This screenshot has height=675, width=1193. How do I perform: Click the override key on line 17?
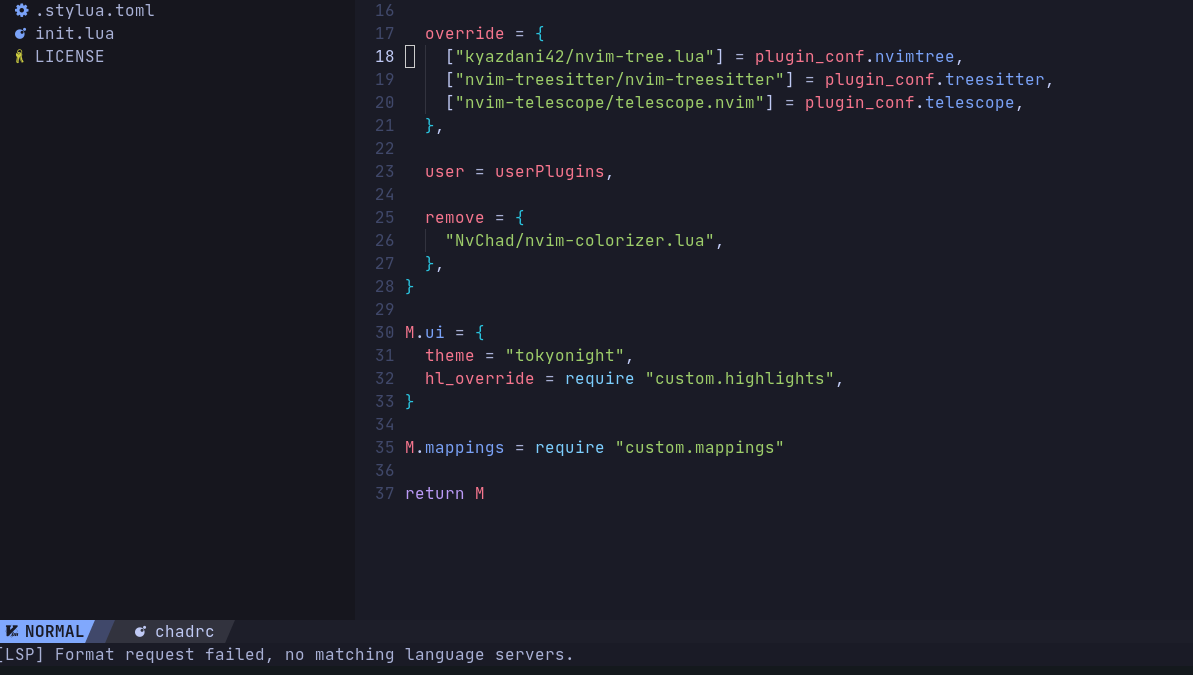coord(465,33)
